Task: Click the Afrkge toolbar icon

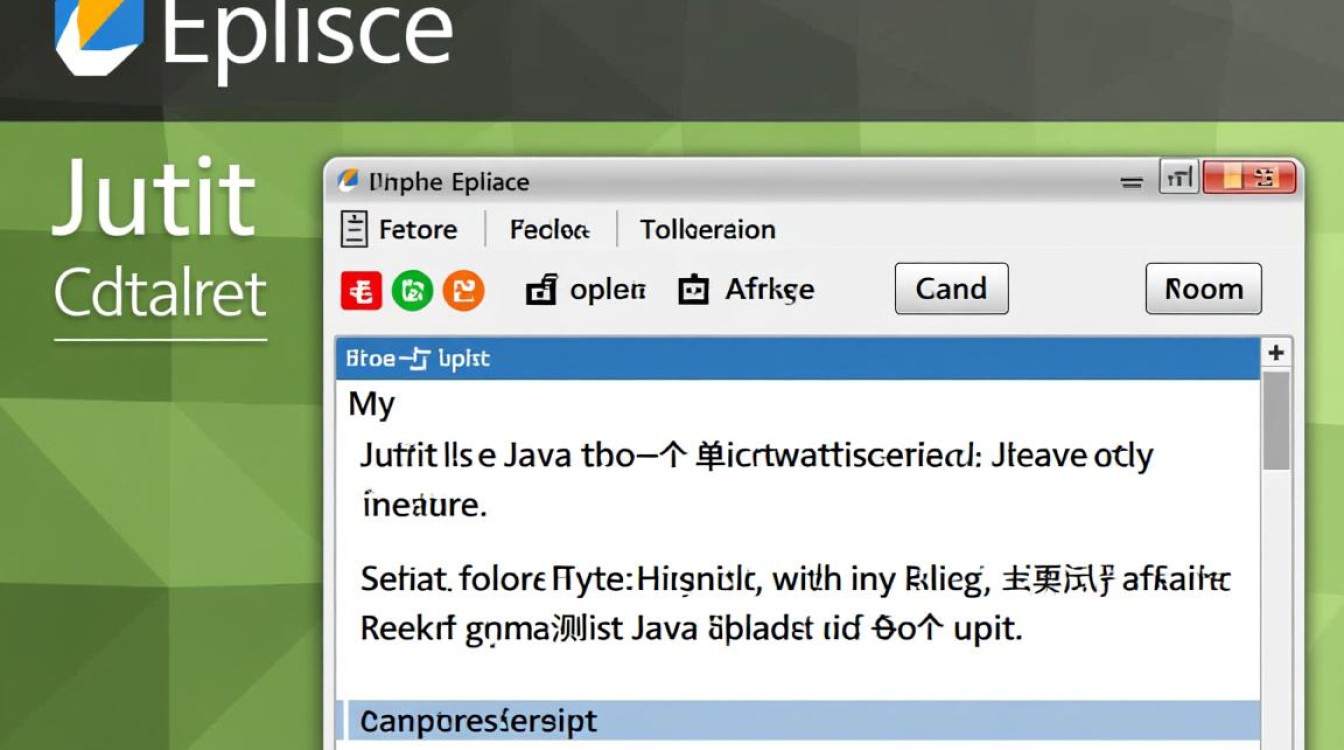Action: click(693, 290)
